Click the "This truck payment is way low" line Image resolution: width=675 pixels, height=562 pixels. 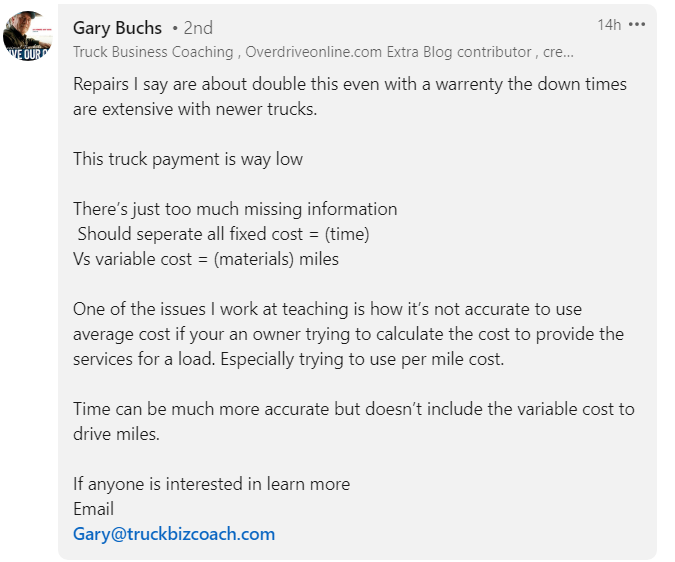click(188, 159)
